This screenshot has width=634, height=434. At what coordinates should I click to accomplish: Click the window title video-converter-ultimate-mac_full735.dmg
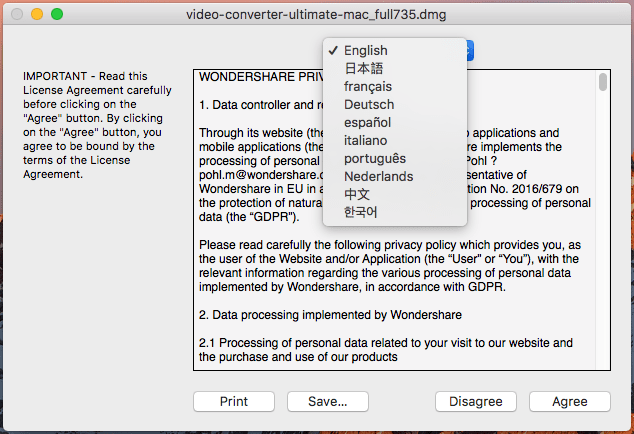point(316,15)
